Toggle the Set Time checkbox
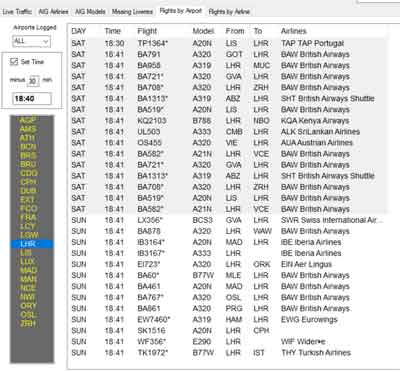 (x=14, y=62)
